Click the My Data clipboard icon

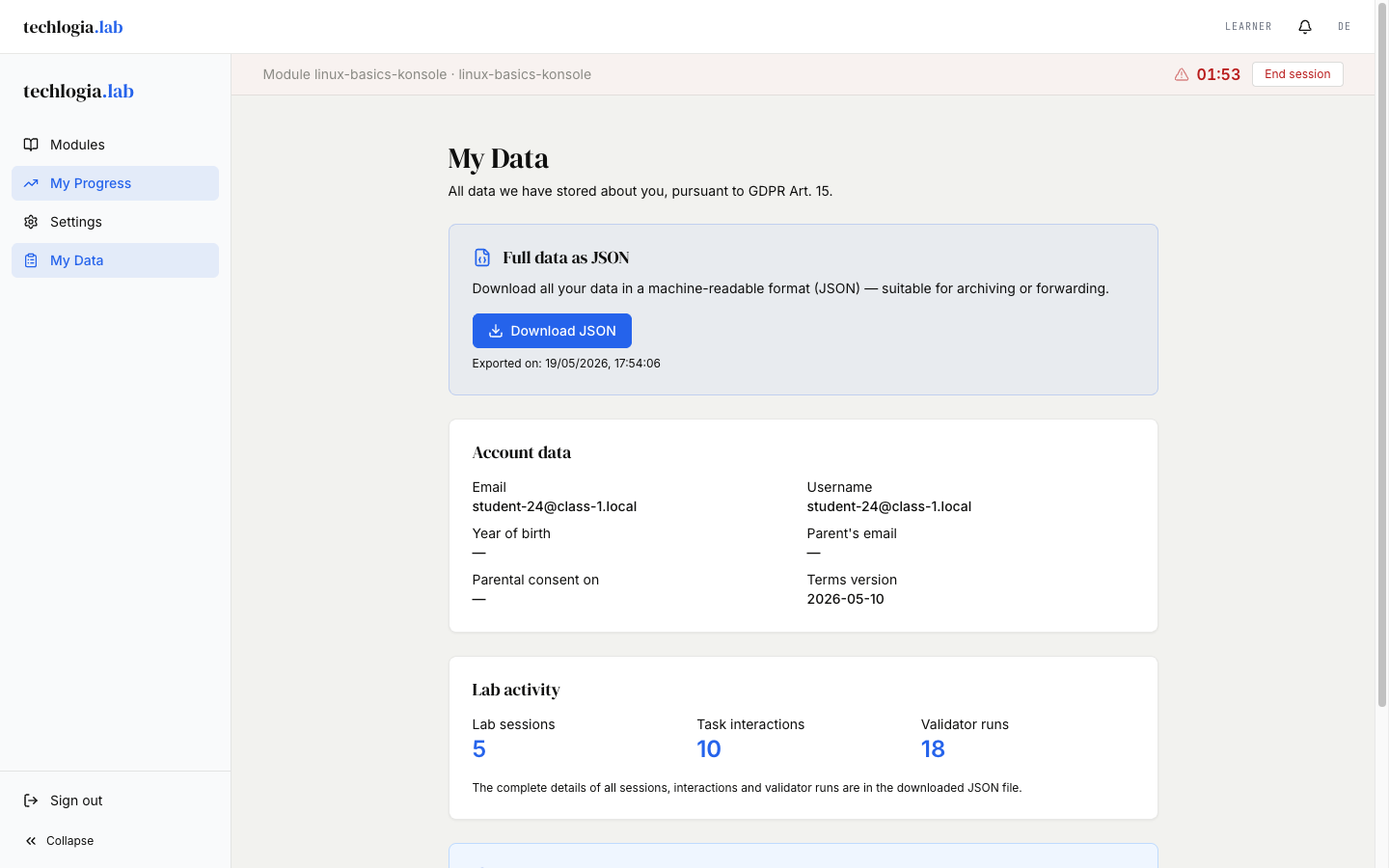pyautogui.click(x=31, y=260)
